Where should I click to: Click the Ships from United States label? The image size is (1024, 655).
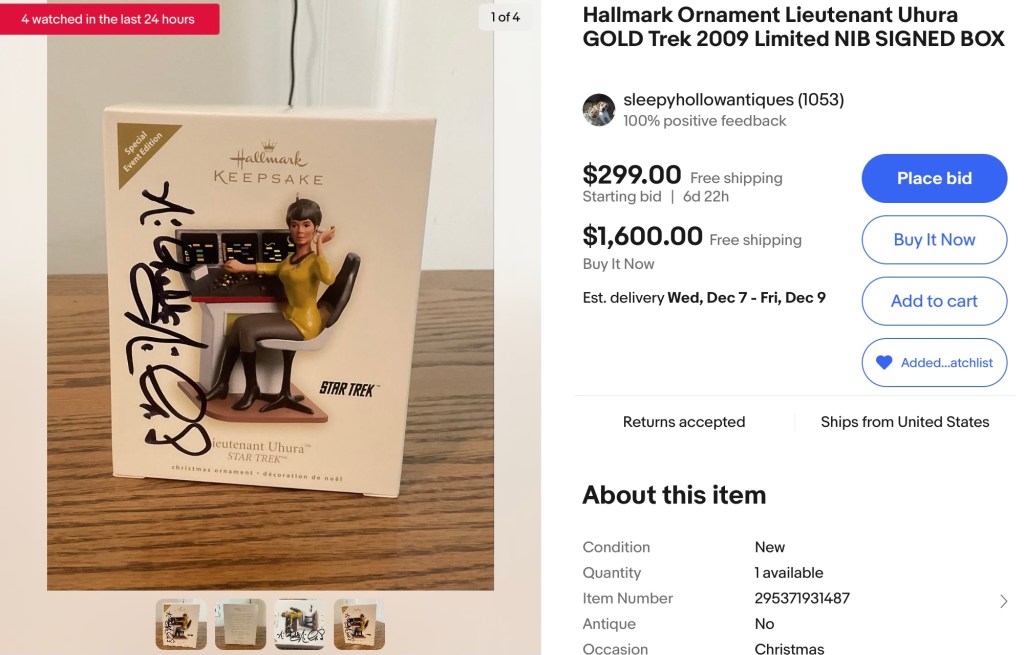[x=905, y=422]
